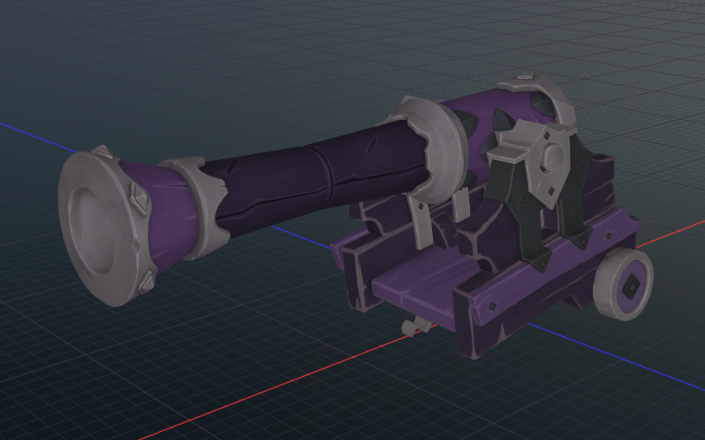705x440 pixels.
Task: Select the cannon's gray muzzle disc
Action: [x=103, y=228]
